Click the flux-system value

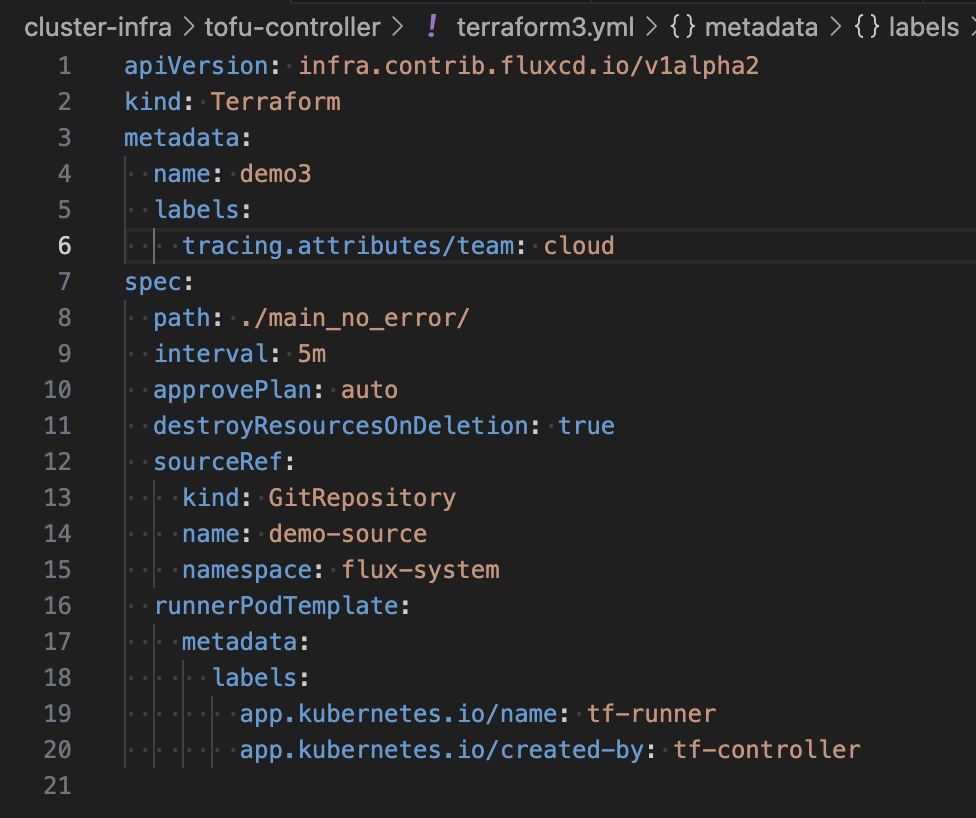tap(420, 570)
